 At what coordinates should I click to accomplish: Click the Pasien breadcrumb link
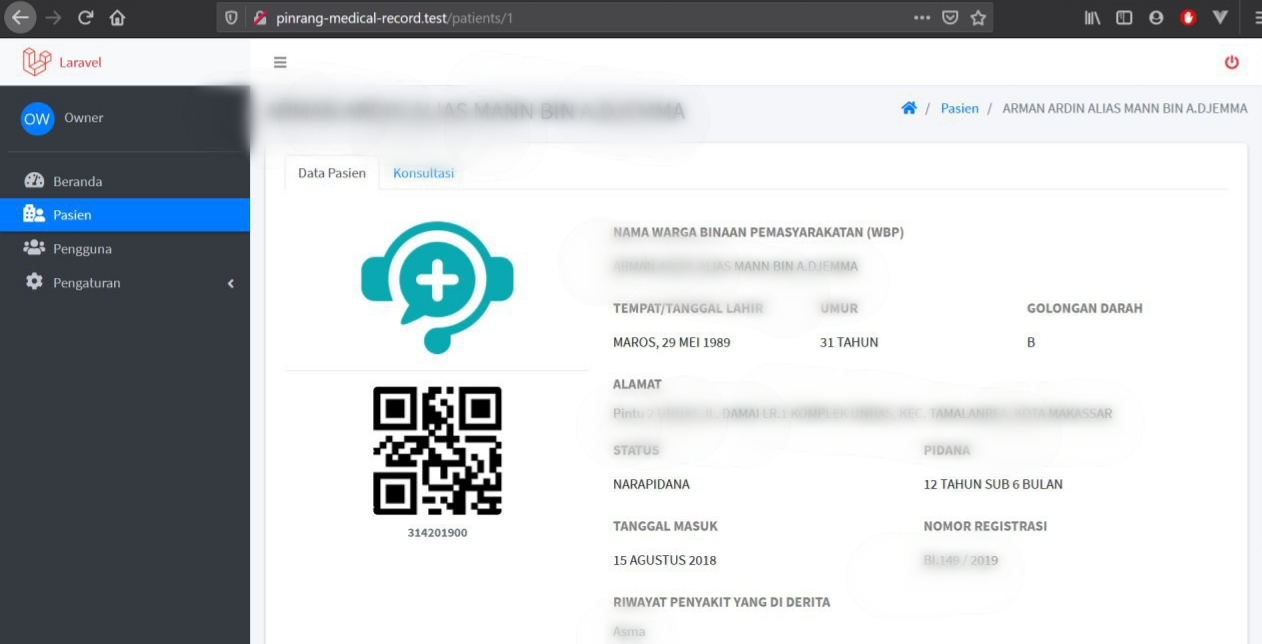960,108
